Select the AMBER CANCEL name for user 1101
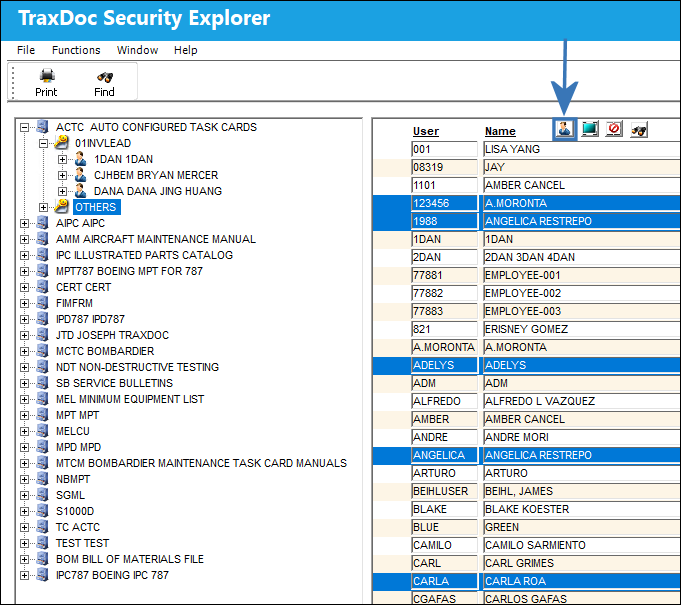The height and width of the screenshot is (605, 681). click(x=582, y=185)
